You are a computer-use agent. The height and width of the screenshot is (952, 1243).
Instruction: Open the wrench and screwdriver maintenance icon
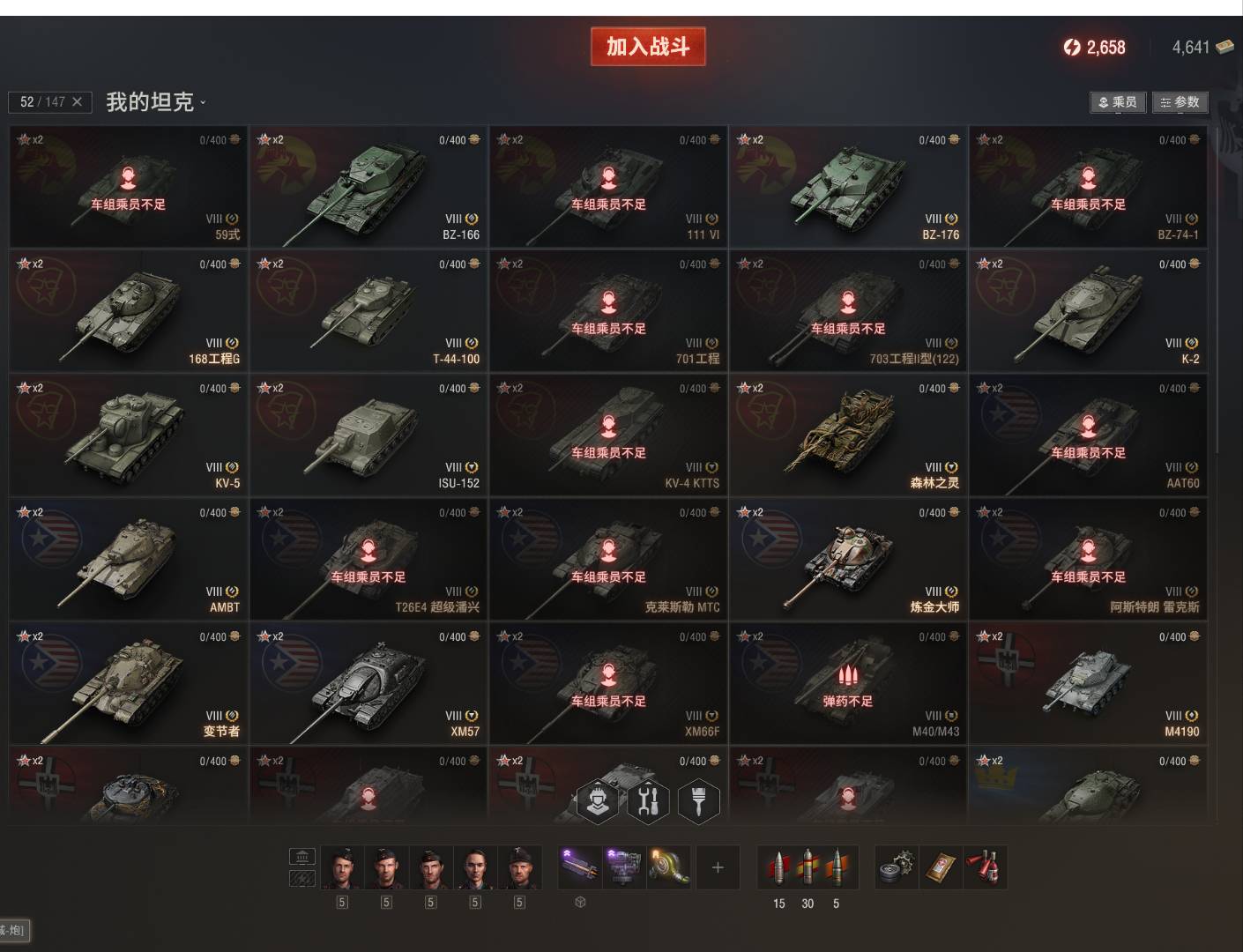[648, 801]
